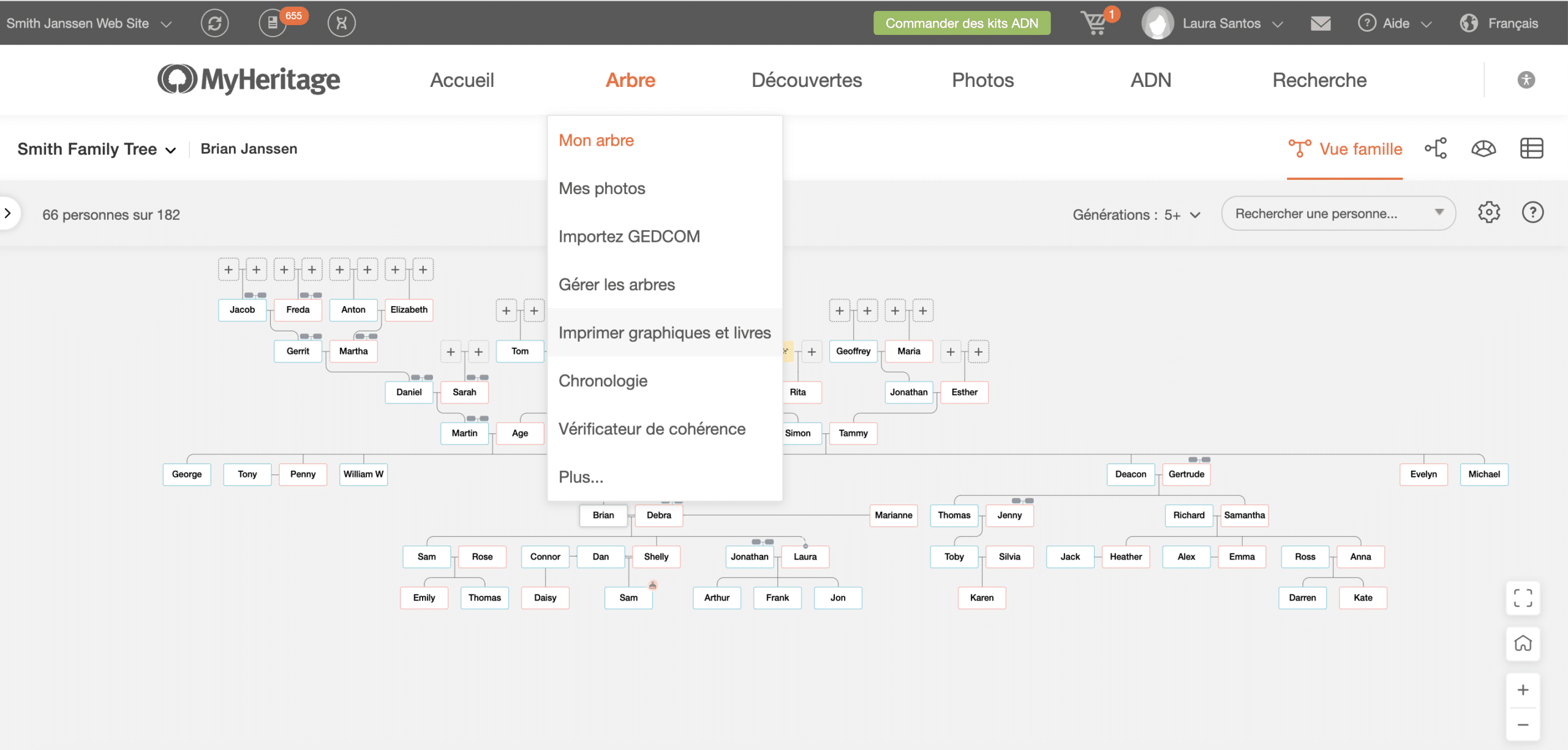Open the DNA matches icon in top bar
1568x750 pixels.
pos(342,23)
